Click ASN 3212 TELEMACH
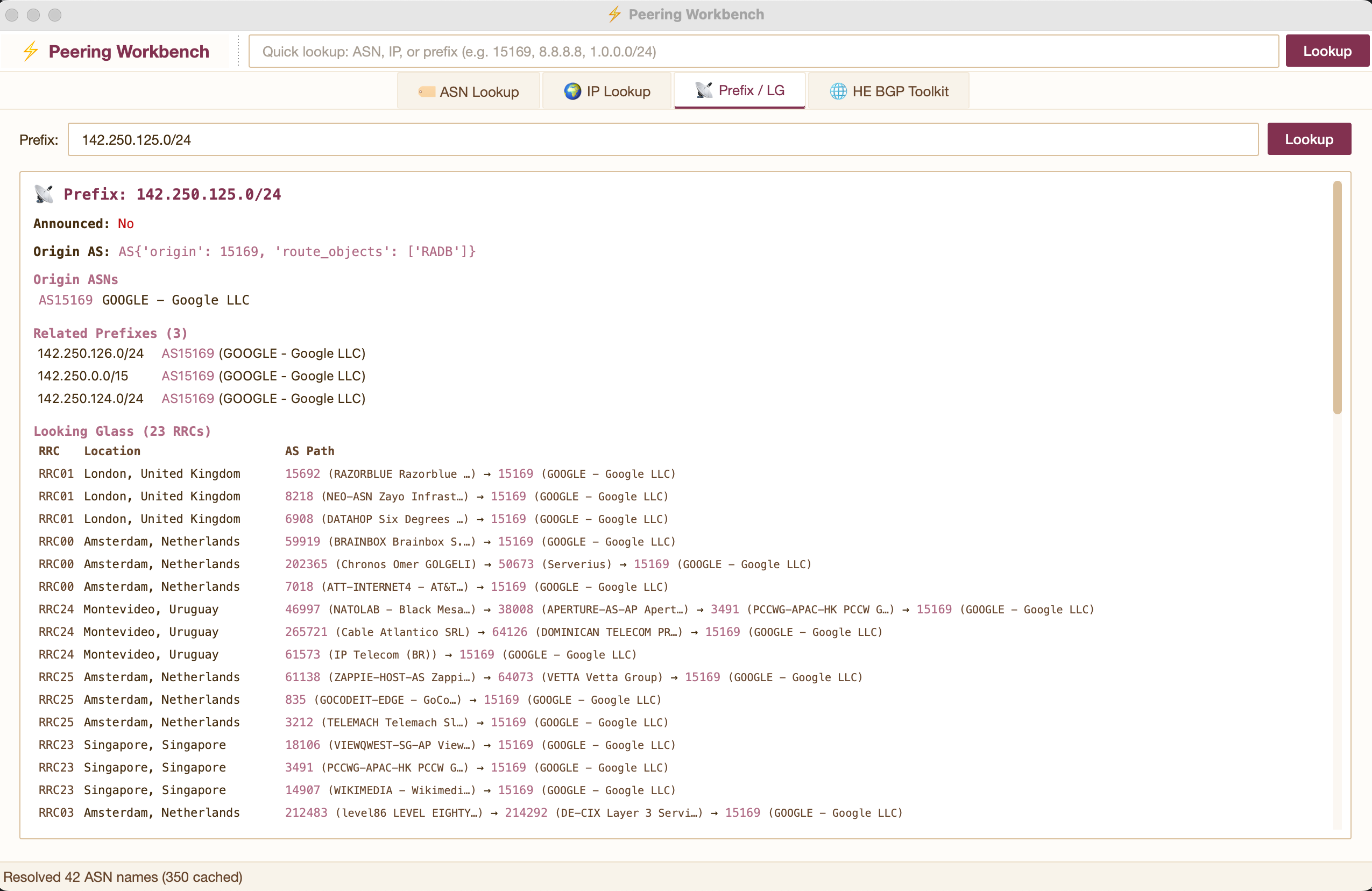The height and width of the screenshot is (891, 1372). [299, 722]
